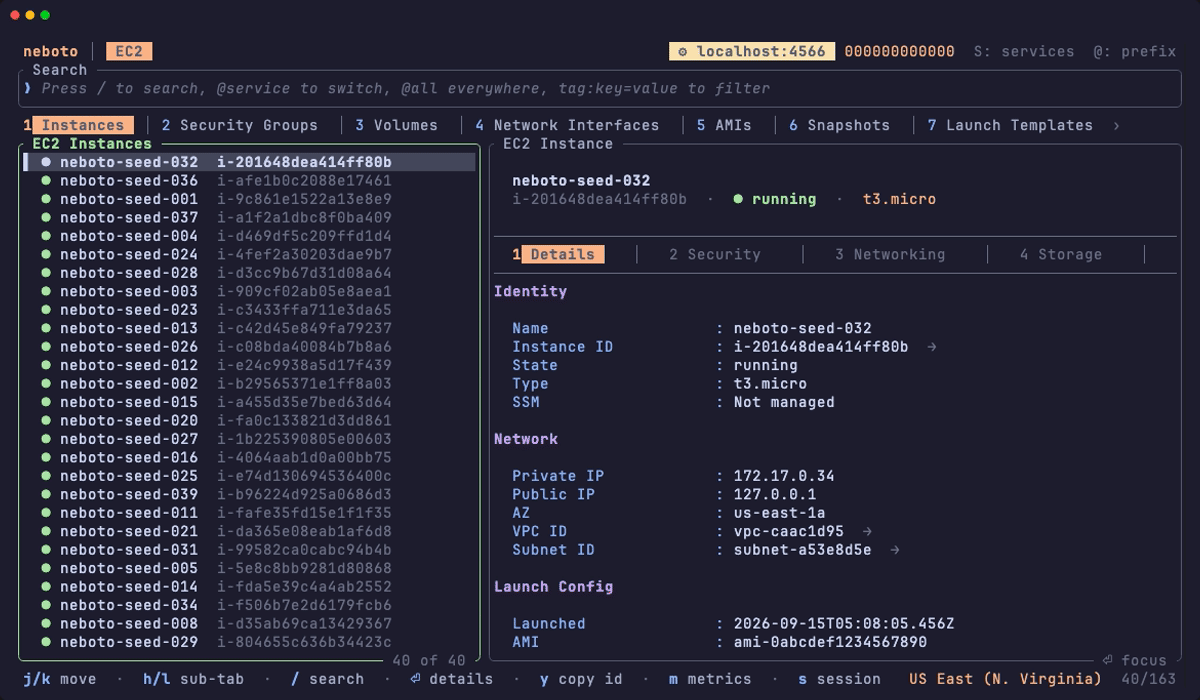
Task: Select instance neboto-seed-025
Action: click(x=249, y=476)
